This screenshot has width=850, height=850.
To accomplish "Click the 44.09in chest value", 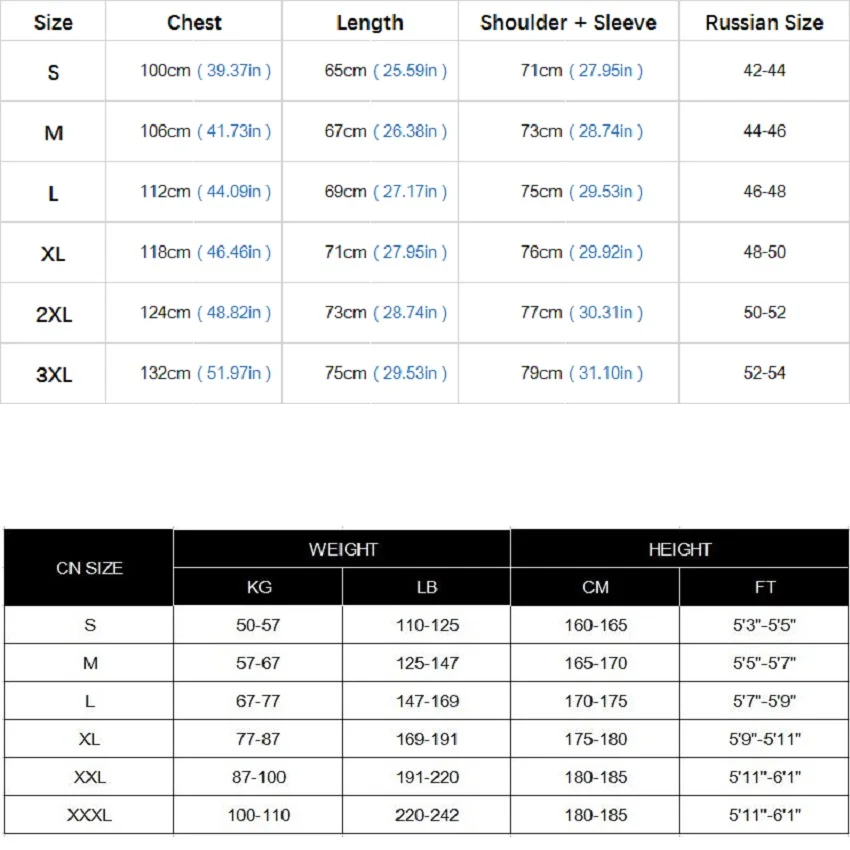I will [234, 192].
